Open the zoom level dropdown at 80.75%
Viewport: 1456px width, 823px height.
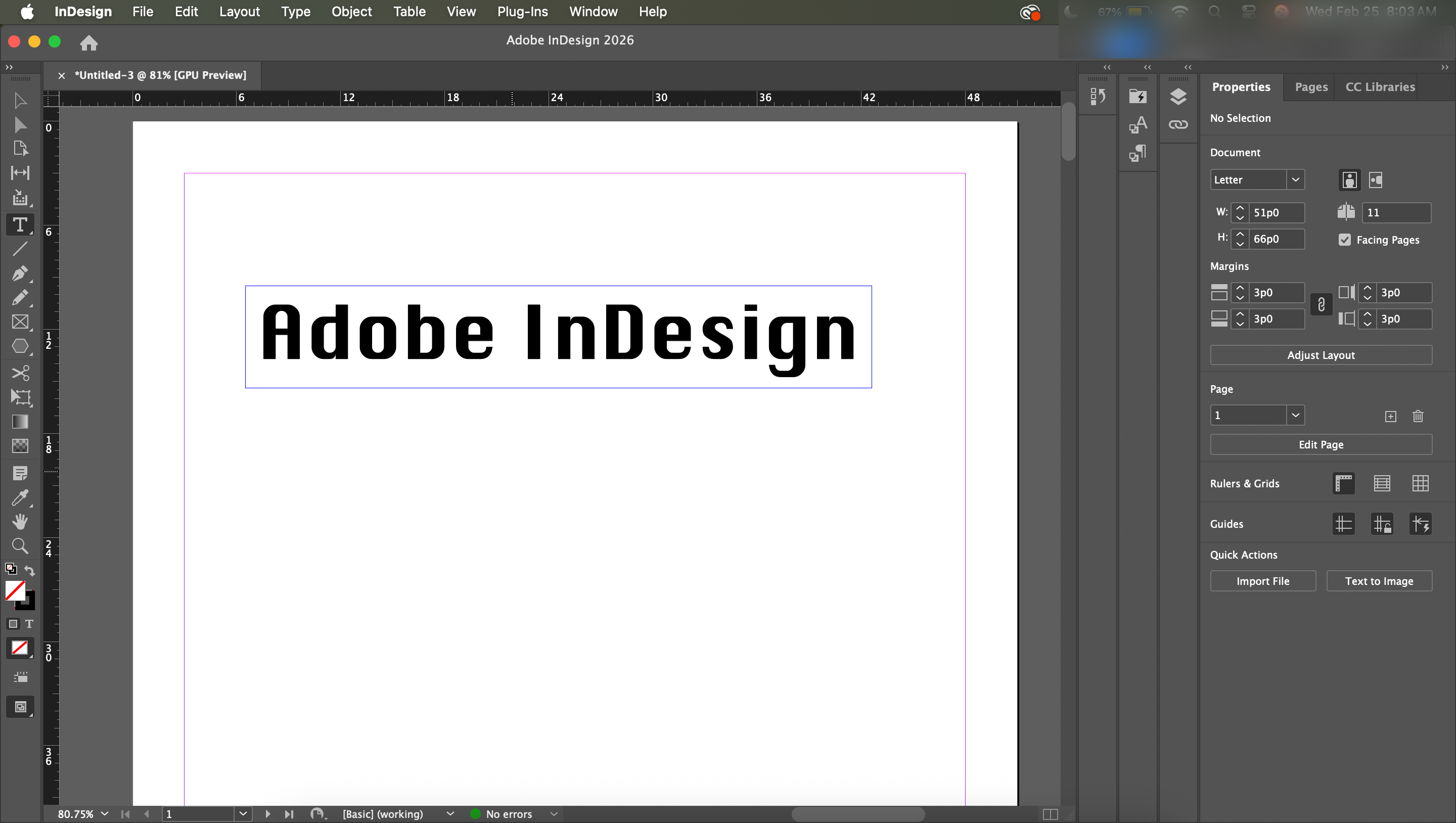pos(105,813)
